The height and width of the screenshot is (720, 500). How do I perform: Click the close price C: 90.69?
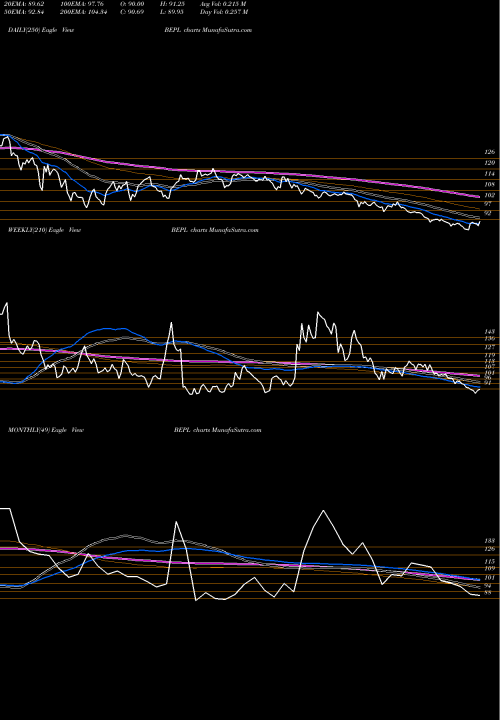134,12
